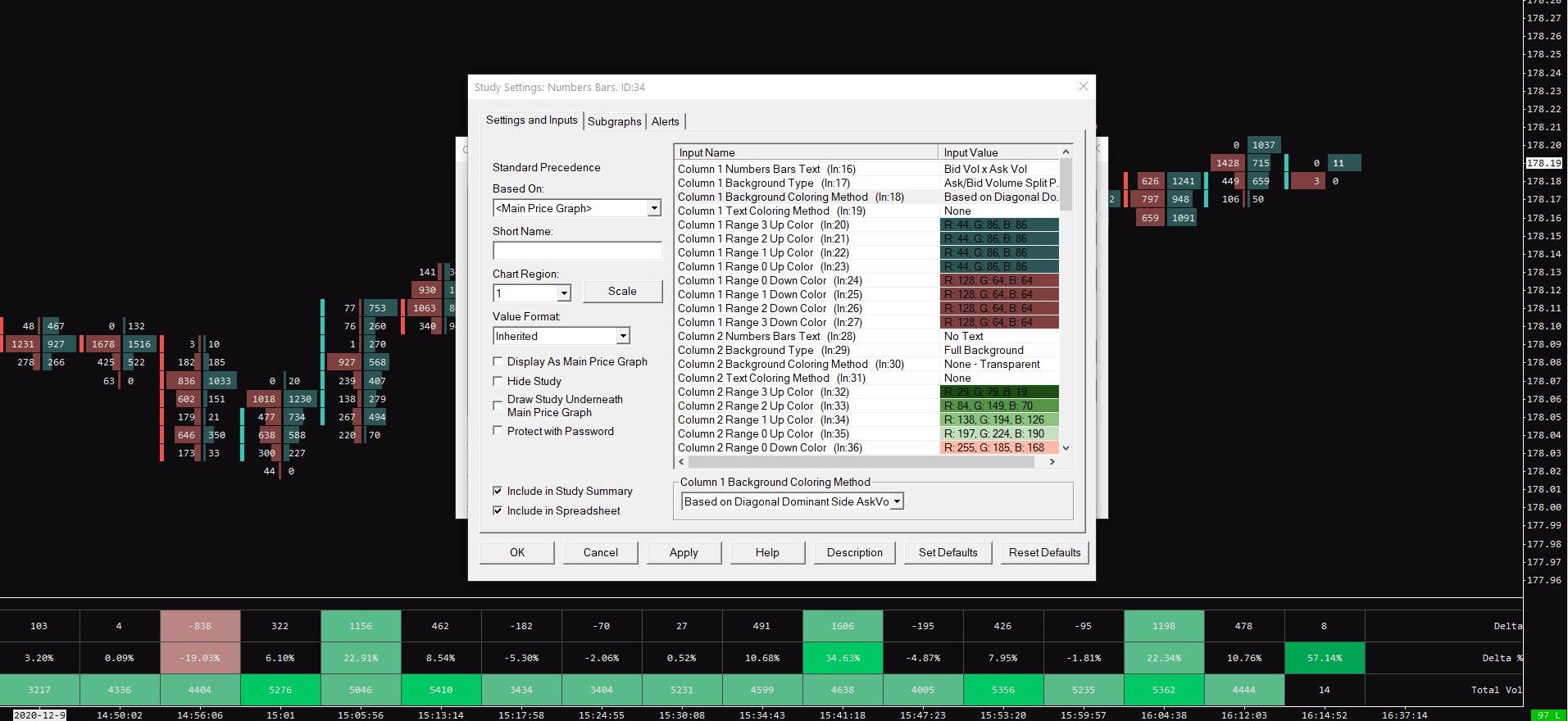The height and width of the screenshot is (721, 1568).
Task: Click the Cancel button
Action: pos(601,552)
